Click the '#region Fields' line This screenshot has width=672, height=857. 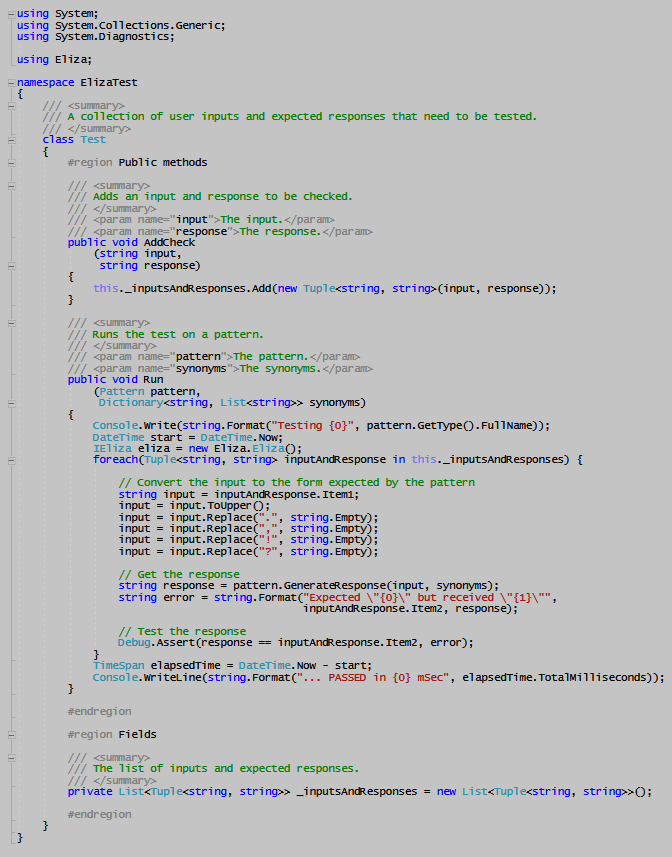click(112, 734)
